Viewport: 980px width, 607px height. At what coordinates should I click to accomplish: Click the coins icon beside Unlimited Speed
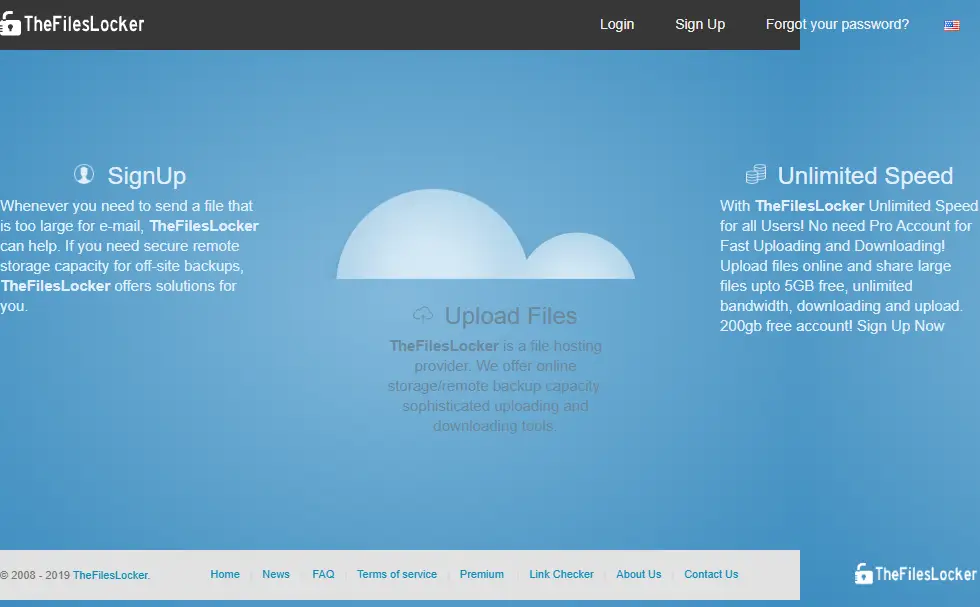tap(756, 174)
